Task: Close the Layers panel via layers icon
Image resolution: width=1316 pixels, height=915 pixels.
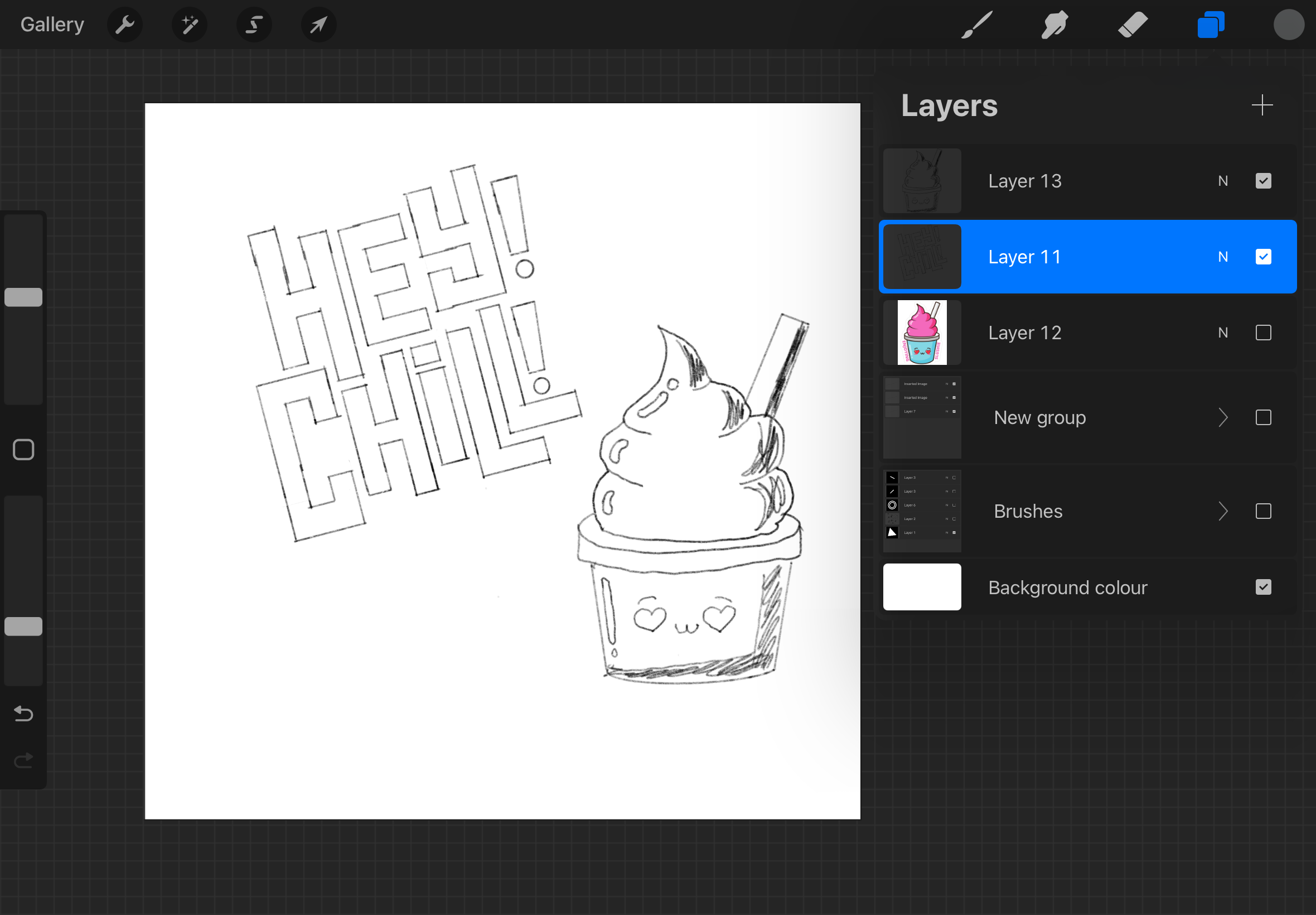Action: pyautogui.click(x=1211, y=25)
